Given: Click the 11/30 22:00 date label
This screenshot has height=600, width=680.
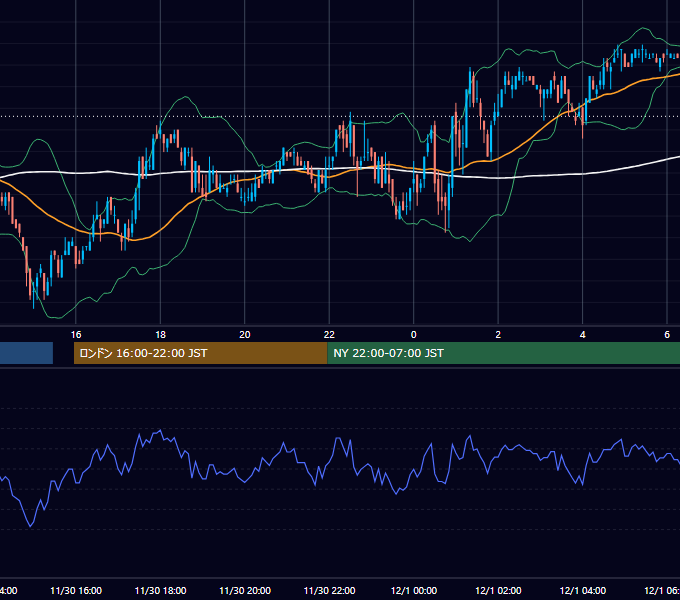Looking at the screenshot, I should pos(329,590).
